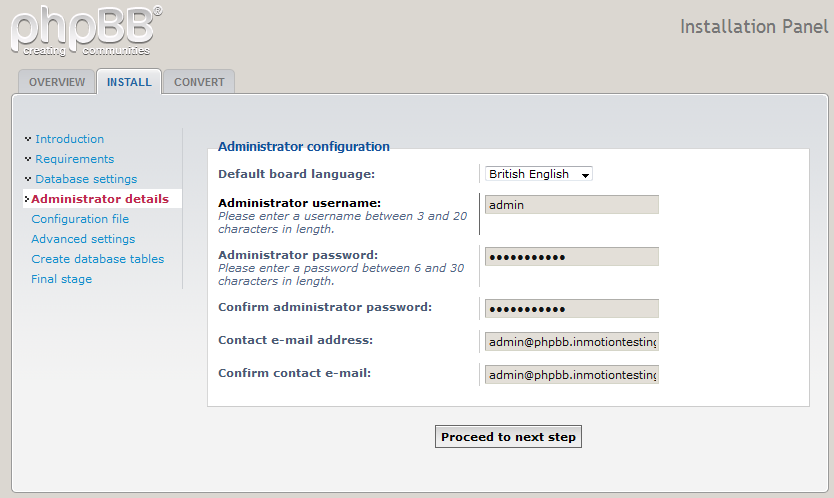834x498 pixels.
Task: Open the Requirements step link
Action: tap(74, 159)
